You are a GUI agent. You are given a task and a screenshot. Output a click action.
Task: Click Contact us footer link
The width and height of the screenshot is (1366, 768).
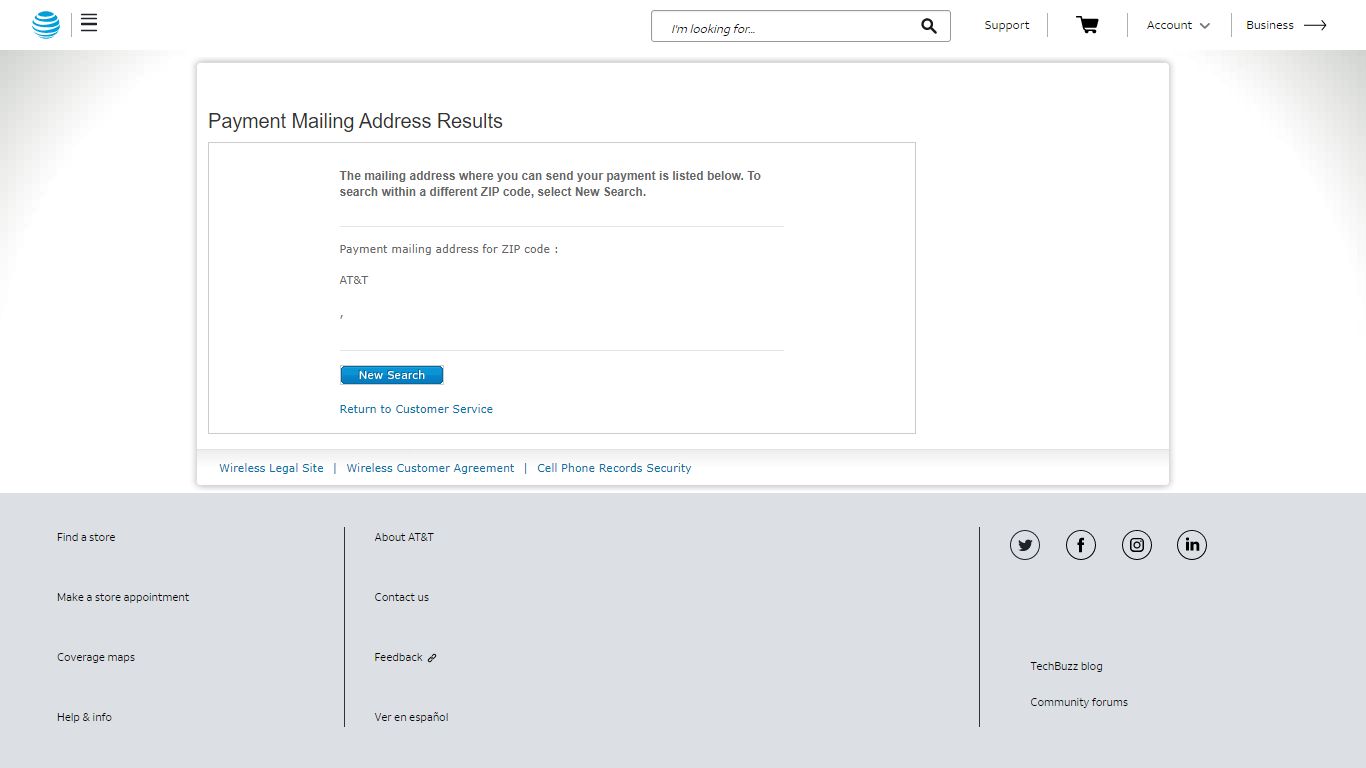pos(402,597)
